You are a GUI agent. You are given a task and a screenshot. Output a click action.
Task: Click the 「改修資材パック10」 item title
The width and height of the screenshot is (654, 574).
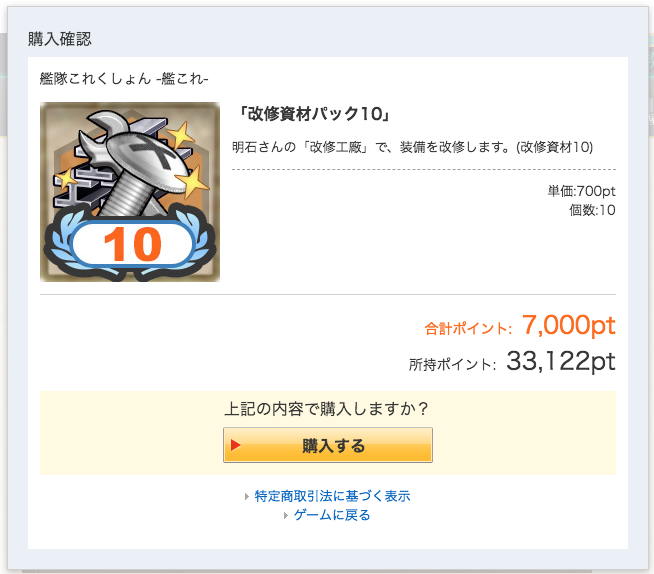(x=314, y=113)
